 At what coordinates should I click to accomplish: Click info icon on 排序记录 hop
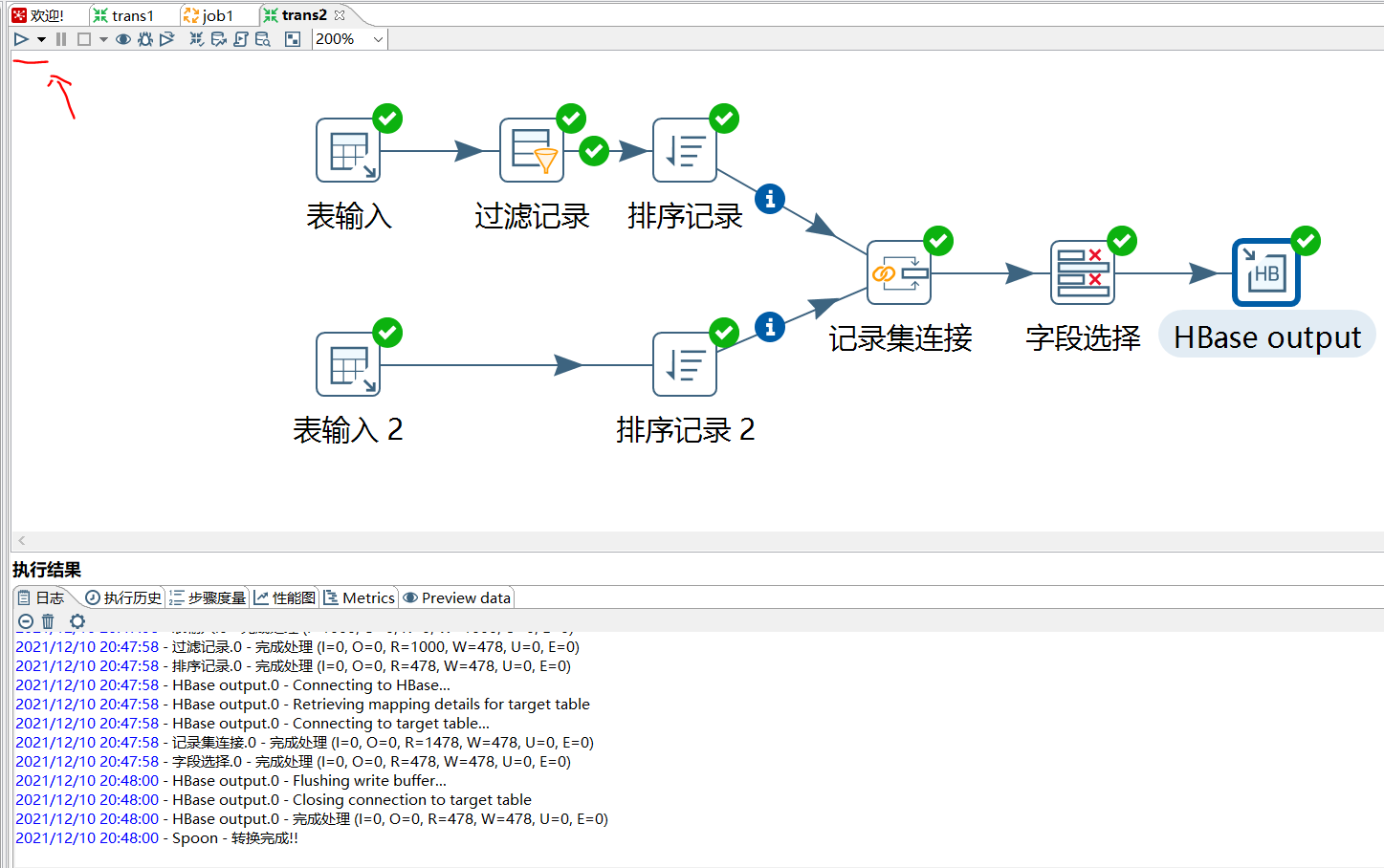pyautogui.click(x=770, y=199)
